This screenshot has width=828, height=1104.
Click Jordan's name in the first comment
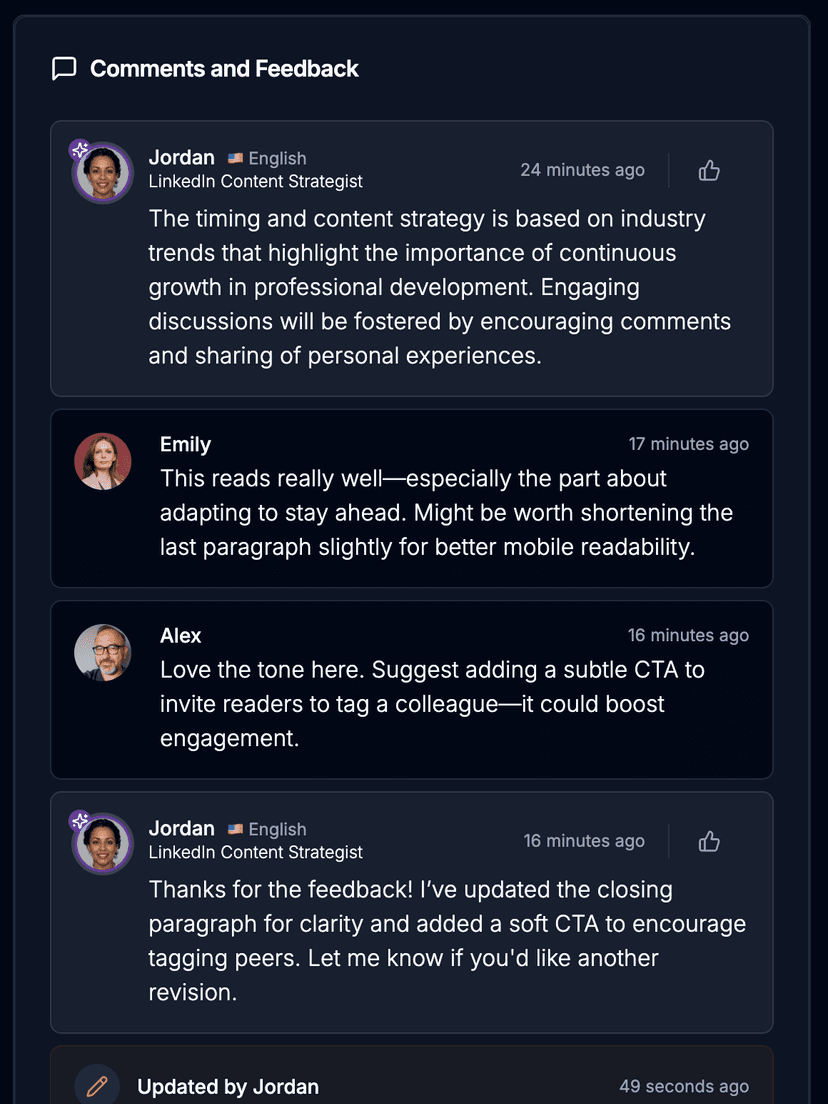181,157
